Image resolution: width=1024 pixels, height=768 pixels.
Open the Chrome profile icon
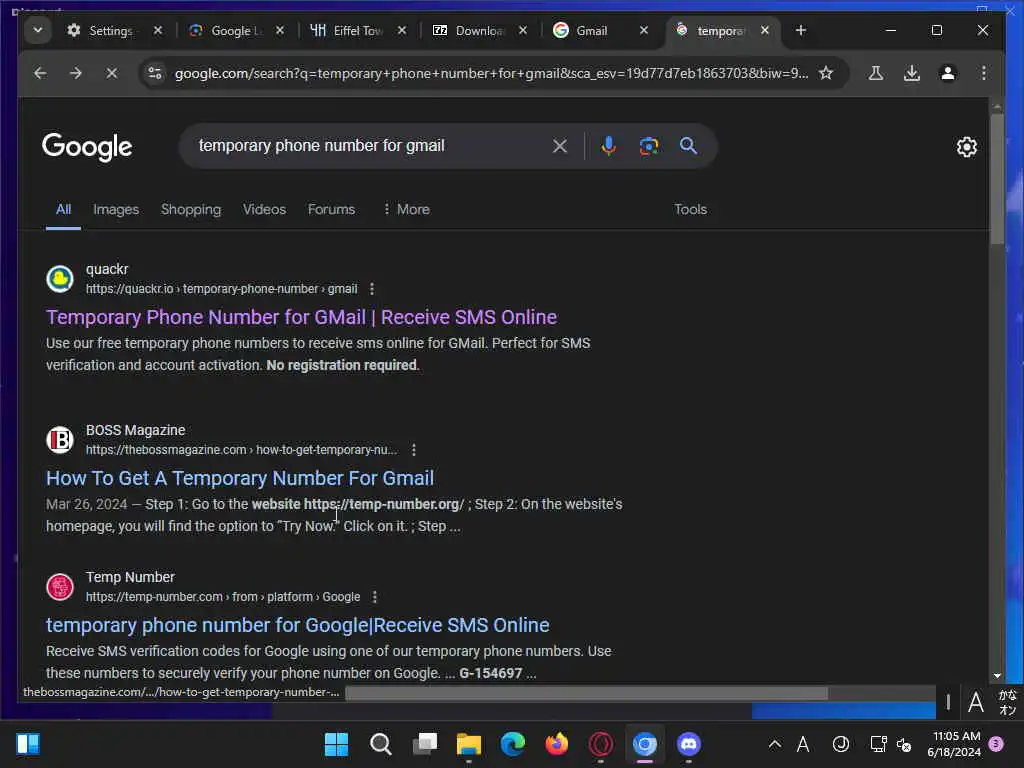point(948,73)
